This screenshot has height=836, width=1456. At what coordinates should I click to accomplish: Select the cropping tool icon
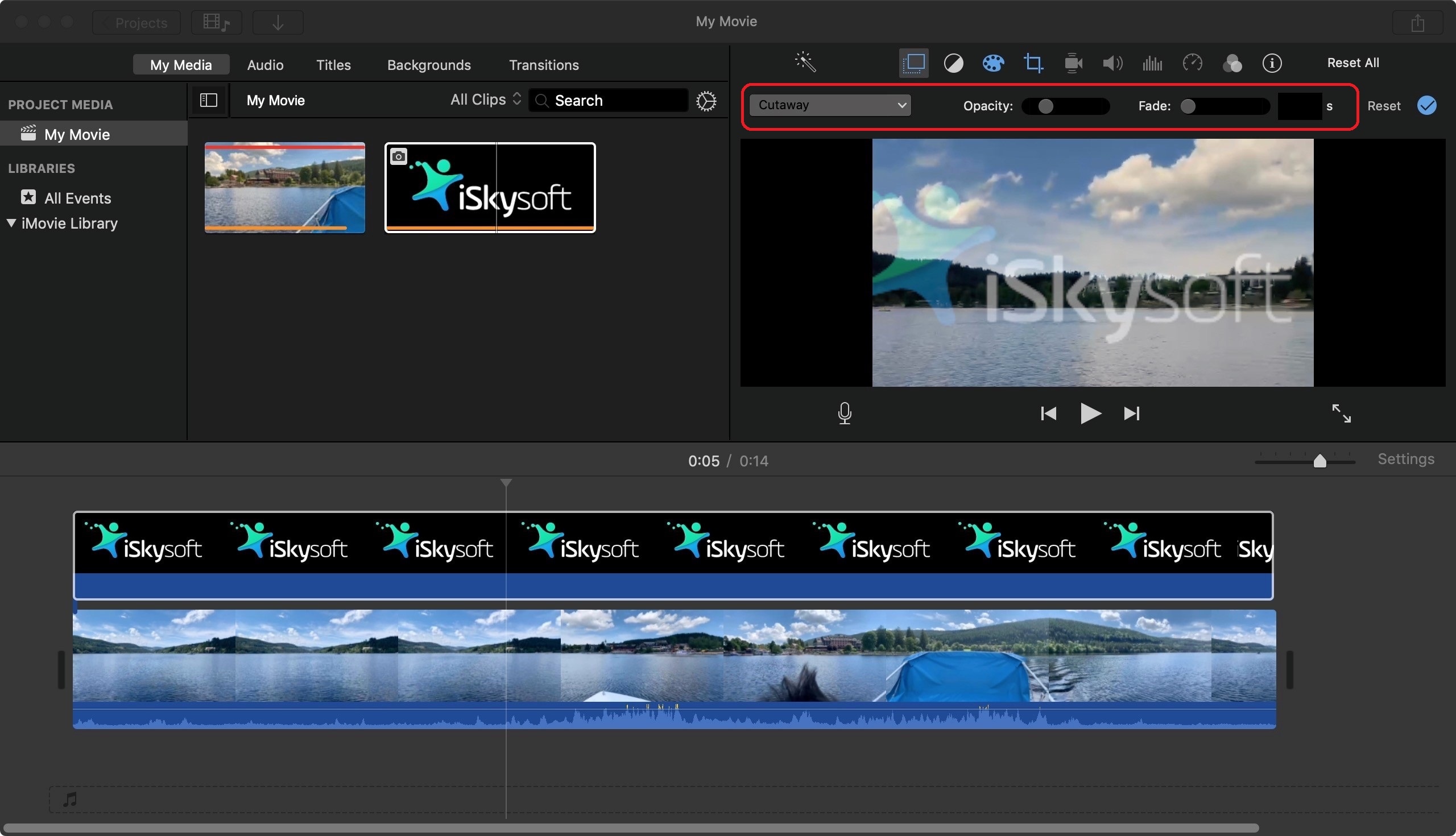1033,63
